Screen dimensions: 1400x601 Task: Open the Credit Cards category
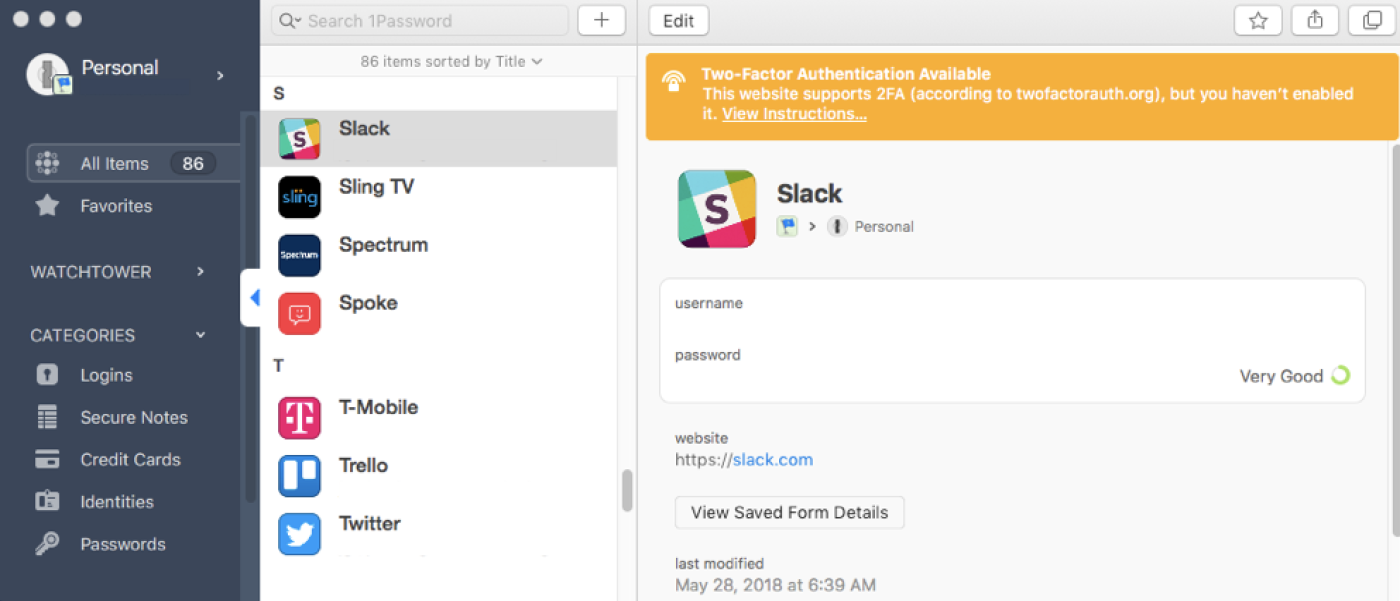tap(131, 460)
